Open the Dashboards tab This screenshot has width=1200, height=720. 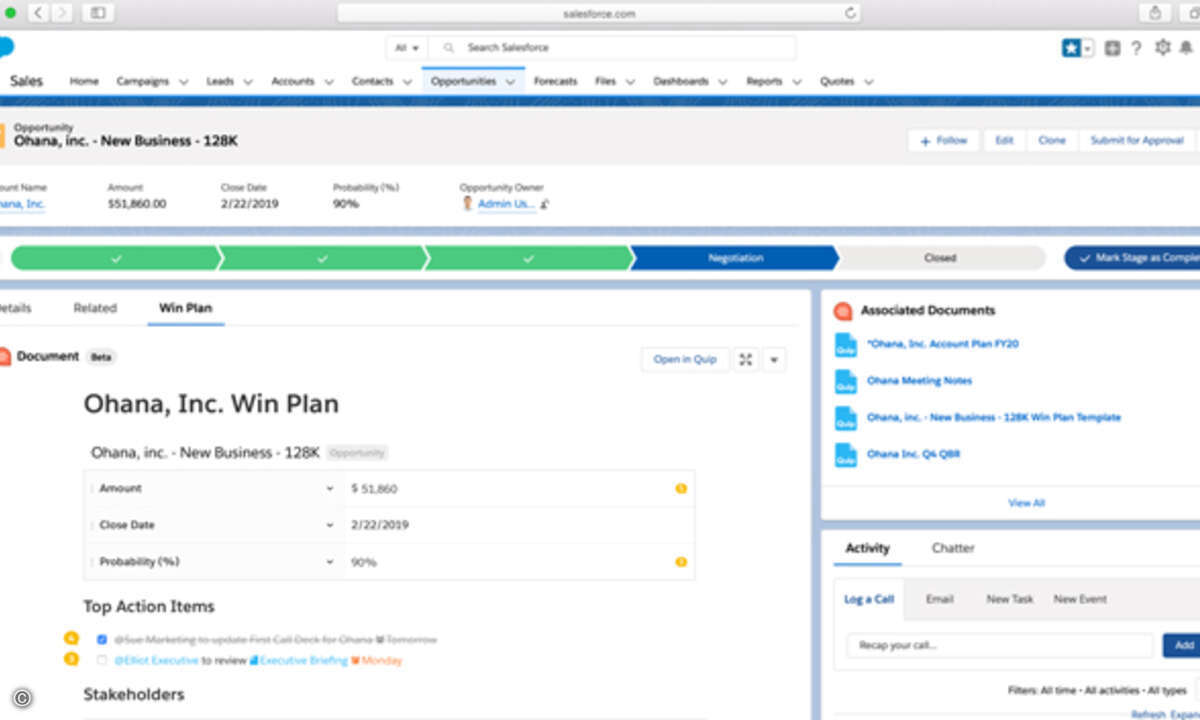[681, 81]
